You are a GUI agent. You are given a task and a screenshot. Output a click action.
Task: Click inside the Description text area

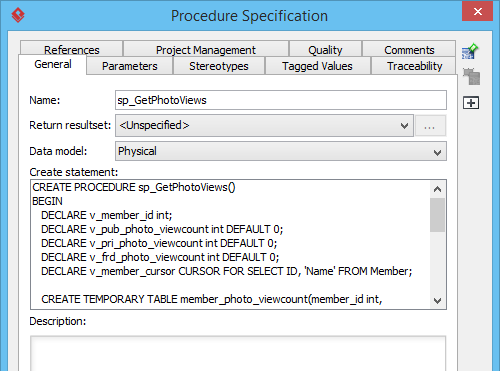pyautogui.click(x=238, y=353)
